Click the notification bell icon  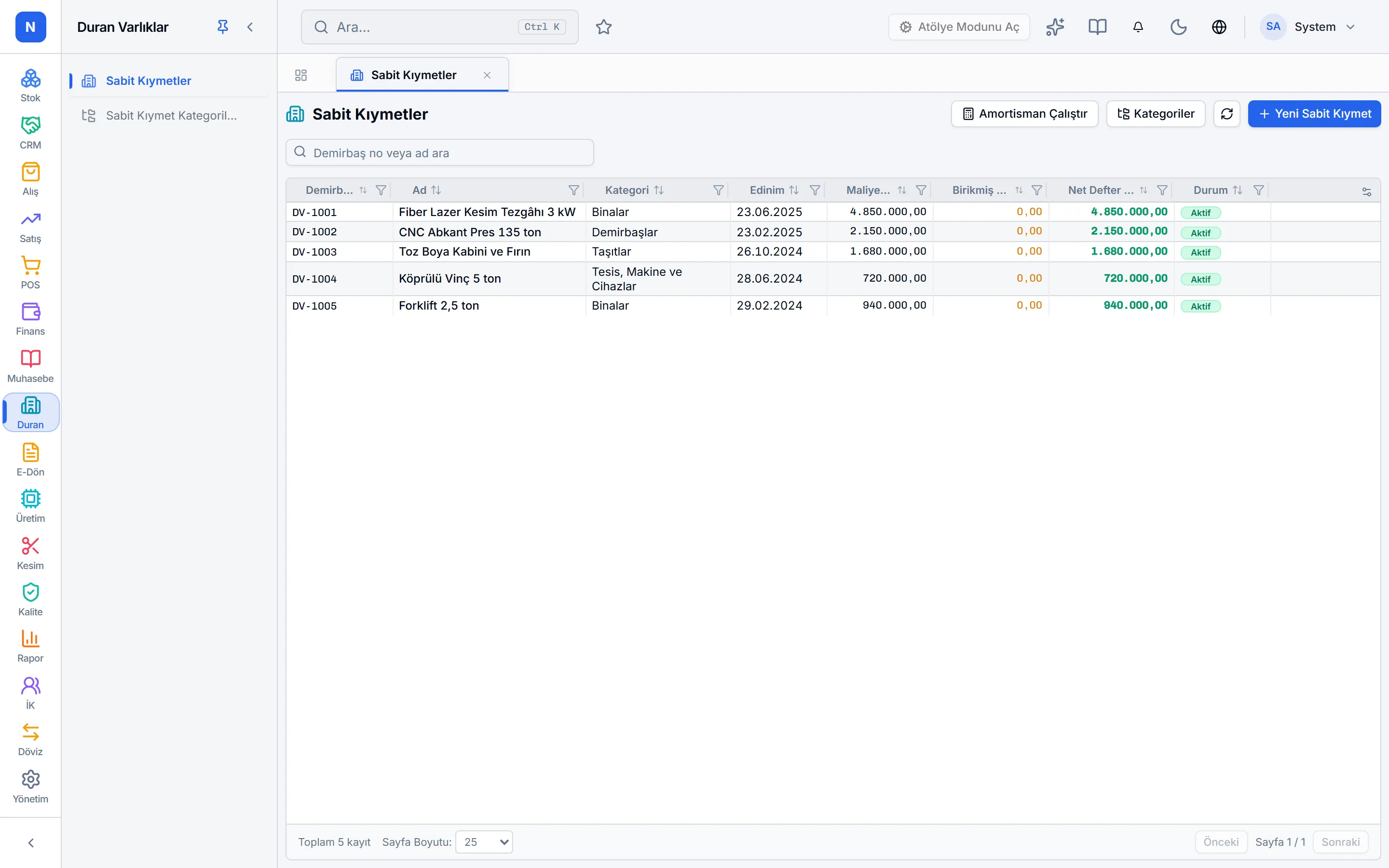(1138, 27)
